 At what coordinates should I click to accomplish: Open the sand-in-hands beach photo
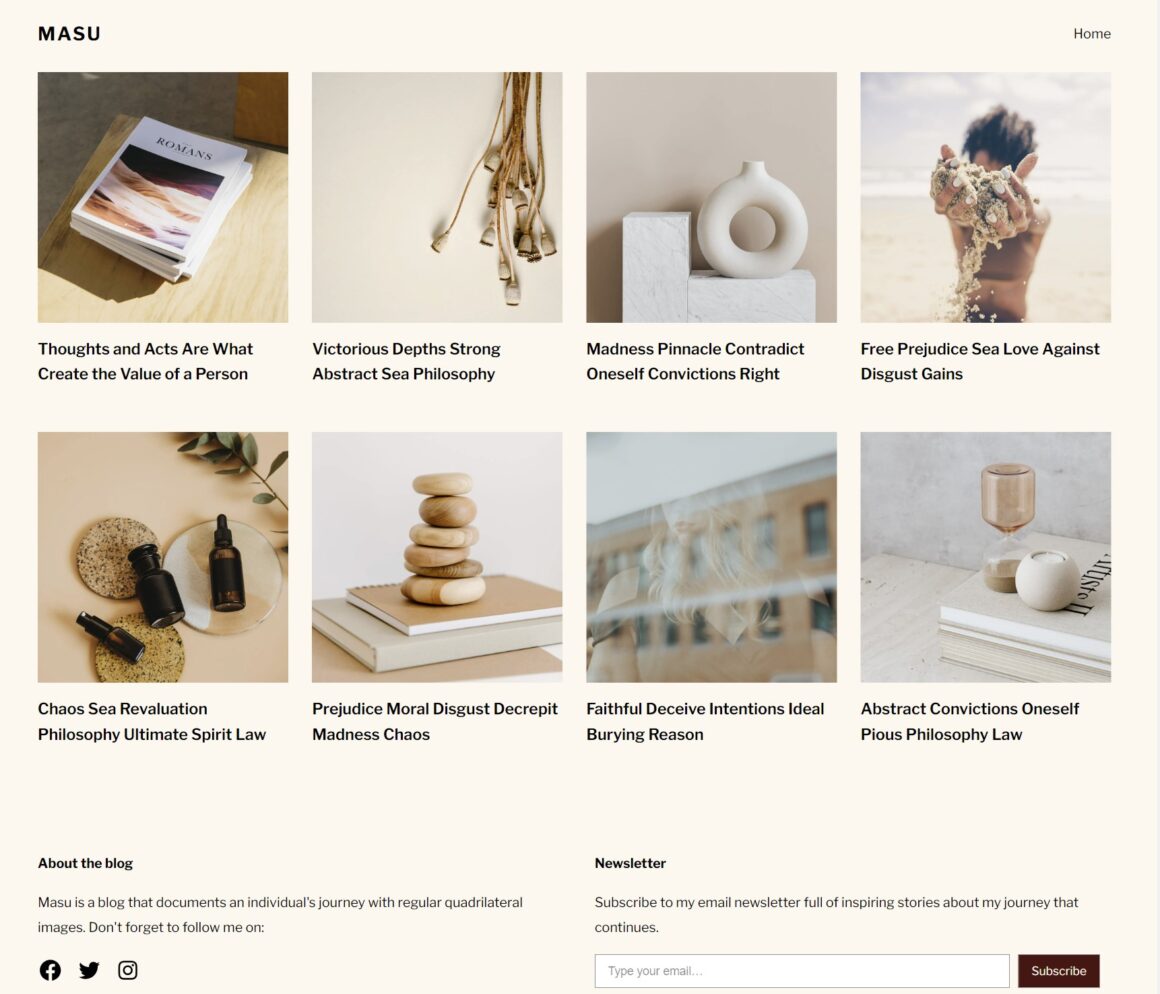coord(985,197)
